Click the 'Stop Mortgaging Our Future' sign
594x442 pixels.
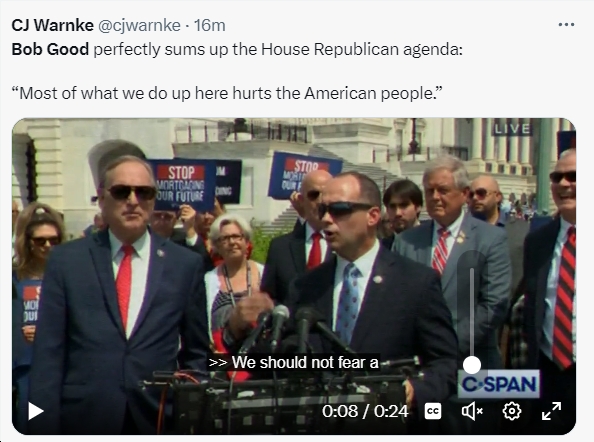pyautogui.click(x=182, y=185)
